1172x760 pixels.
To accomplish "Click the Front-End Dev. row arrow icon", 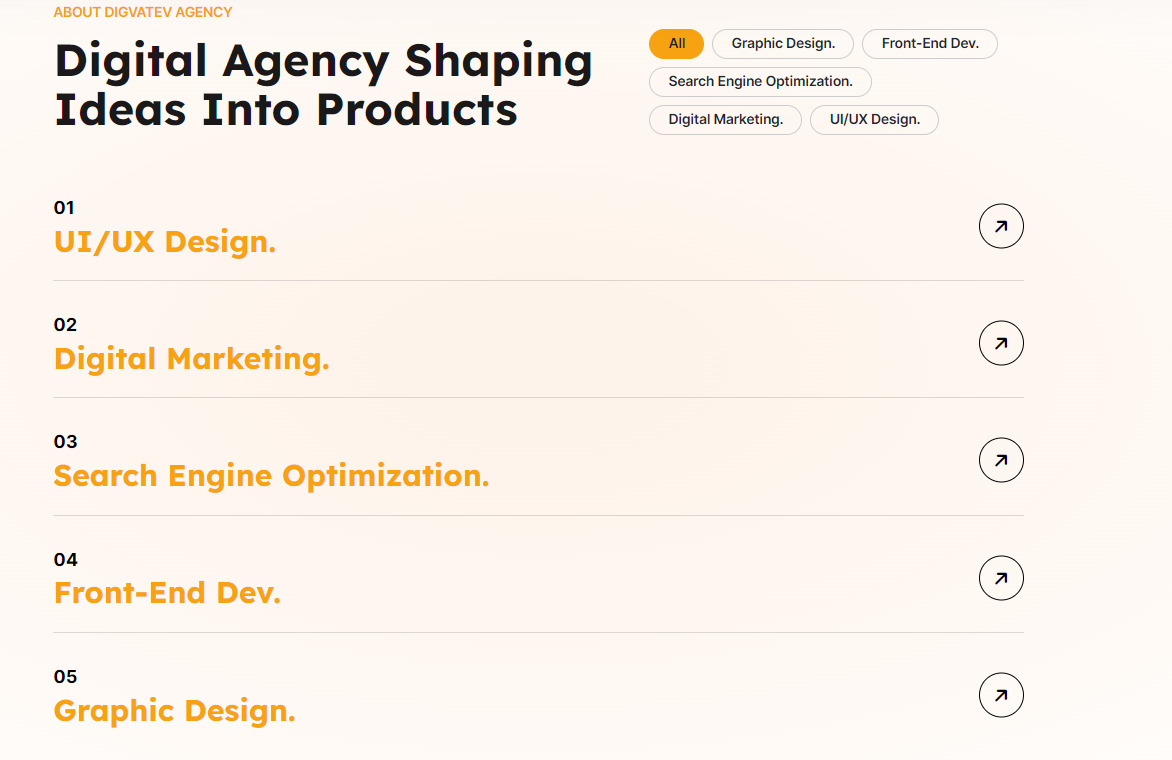I will point(1001,578).
